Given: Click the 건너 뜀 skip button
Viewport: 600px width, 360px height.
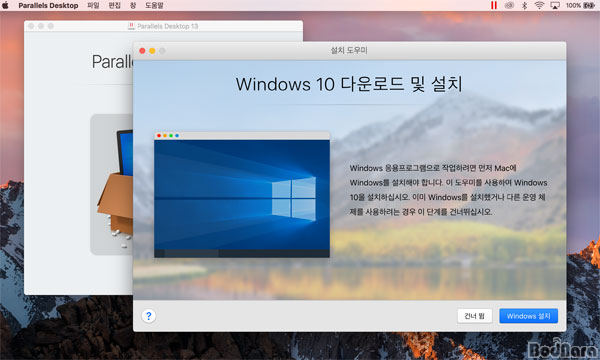Looking at the screenshot, I should tap(474, 316).
